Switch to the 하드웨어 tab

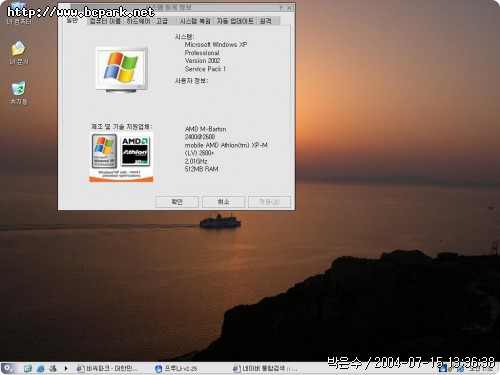tap(138, 21)
